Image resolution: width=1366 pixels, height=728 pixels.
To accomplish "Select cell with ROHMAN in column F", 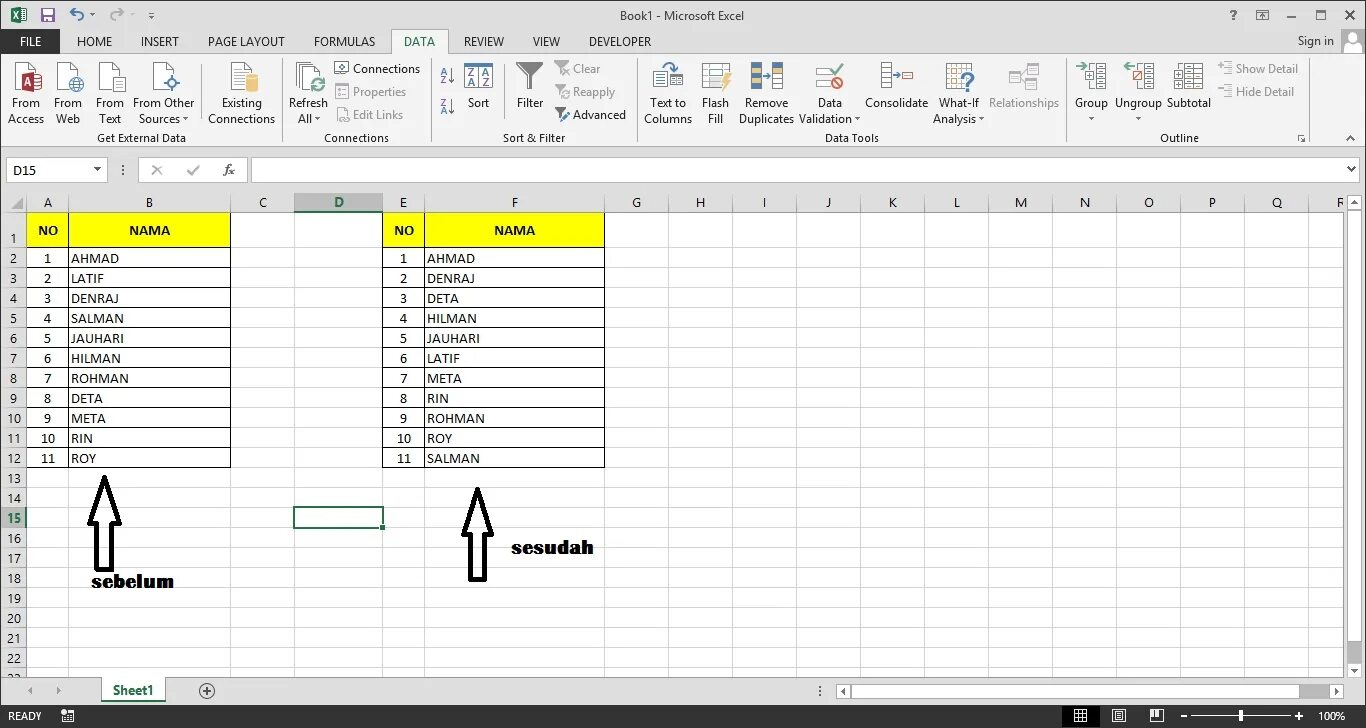I will pyautogui.click(x=514, y=418).
